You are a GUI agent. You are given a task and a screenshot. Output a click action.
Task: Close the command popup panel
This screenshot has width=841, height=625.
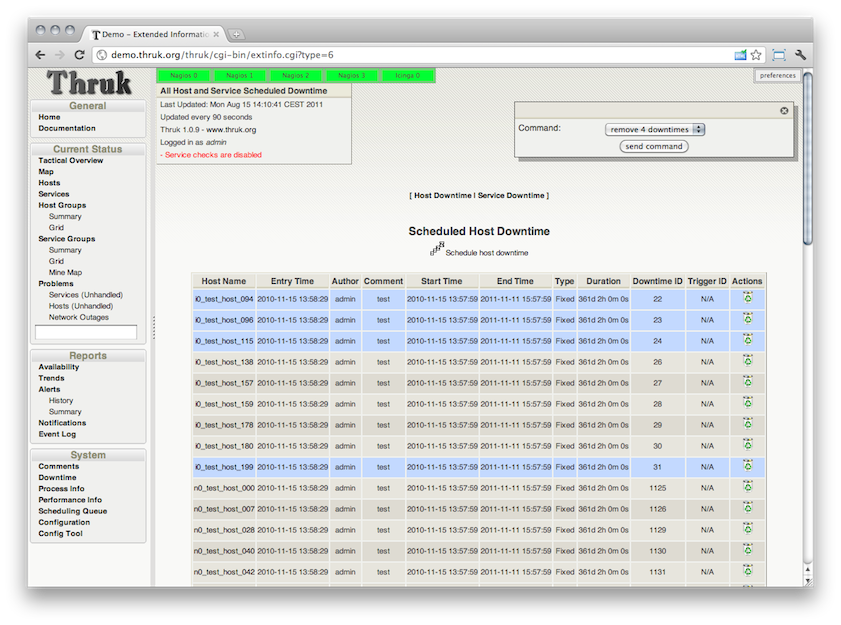tap(784, 111)
